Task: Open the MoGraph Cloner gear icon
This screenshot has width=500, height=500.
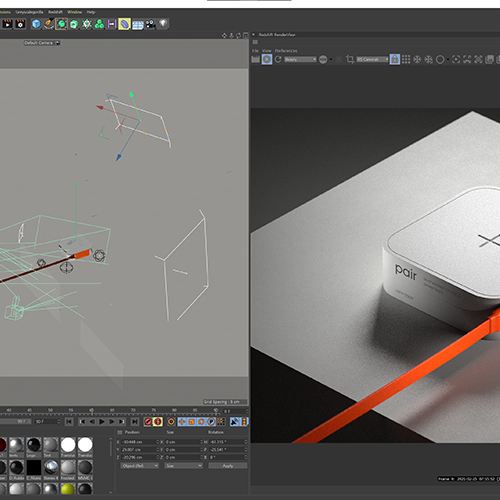Action: (x=87, y=24)
